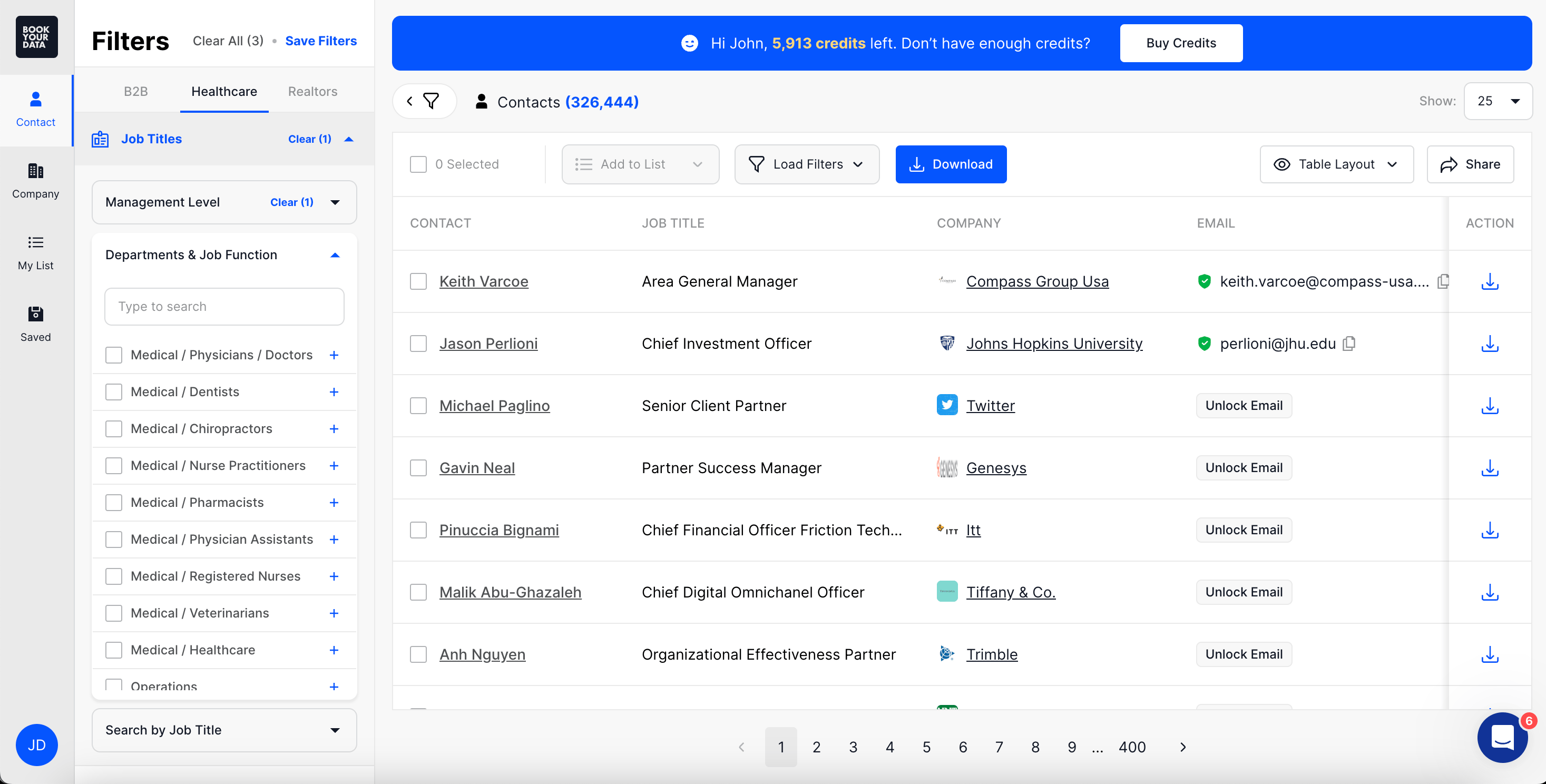Unlock email for Gavin Neal
The image size is (1546, 784).
[x=1244, y=468]
